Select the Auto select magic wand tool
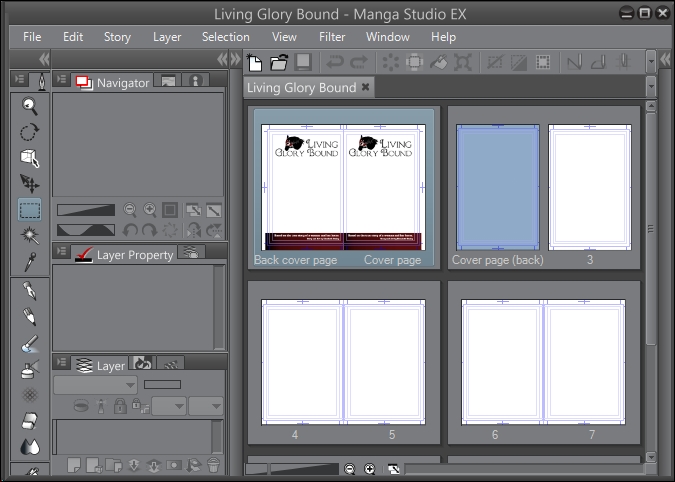 29,235
